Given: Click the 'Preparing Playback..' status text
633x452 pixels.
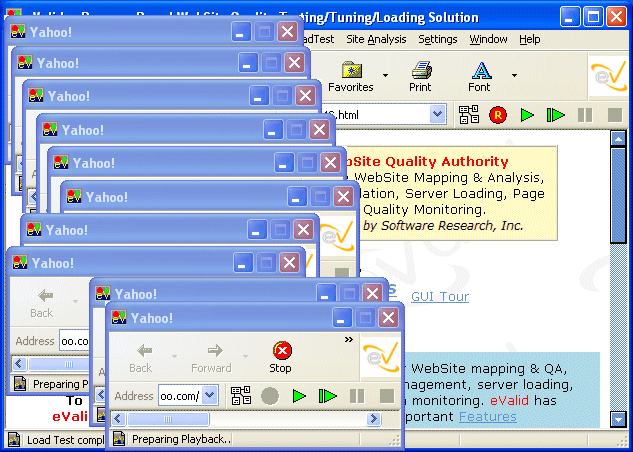Looking at the screenshot, I should [x=182, y=439].
